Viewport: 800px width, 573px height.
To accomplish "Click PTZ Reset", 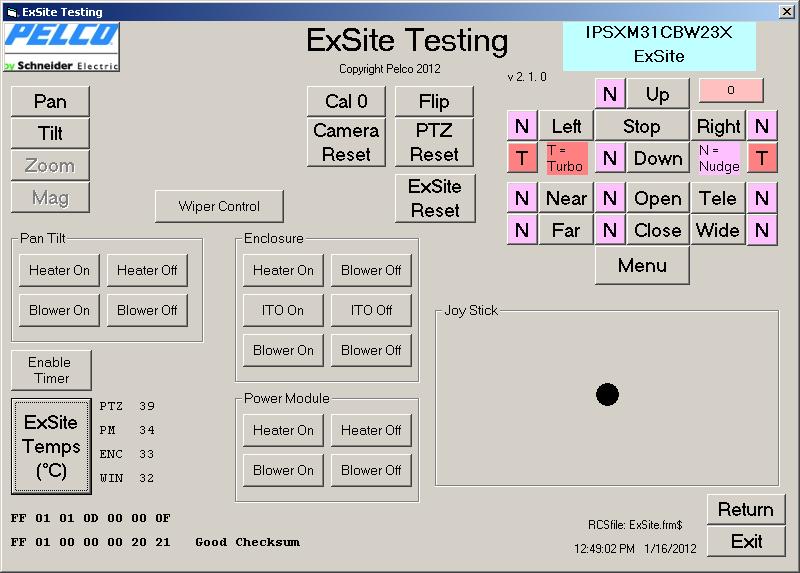I will click(434, 142).
